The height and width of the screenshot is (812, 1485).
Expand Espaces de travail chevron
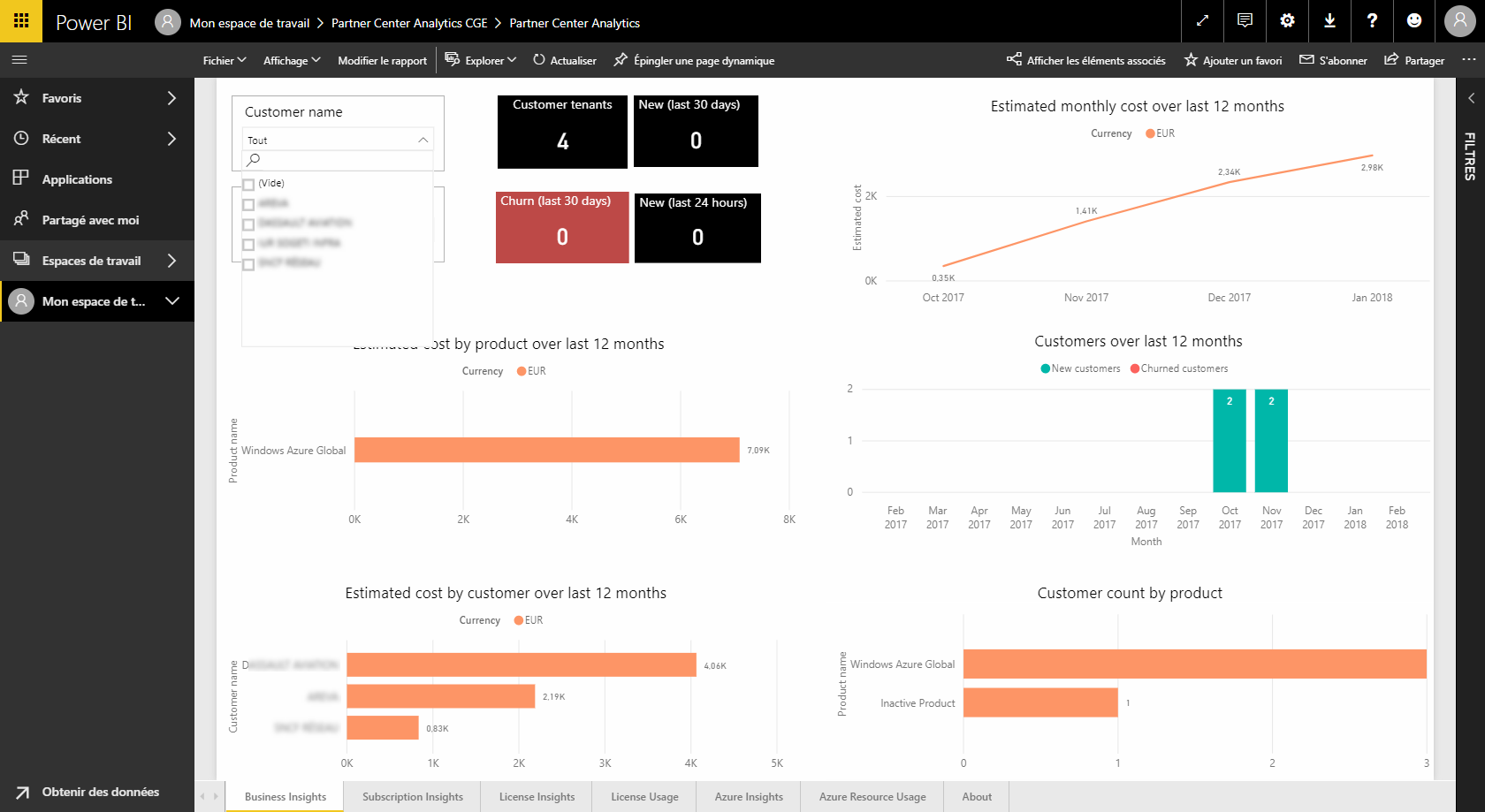[x=171, y=261]
